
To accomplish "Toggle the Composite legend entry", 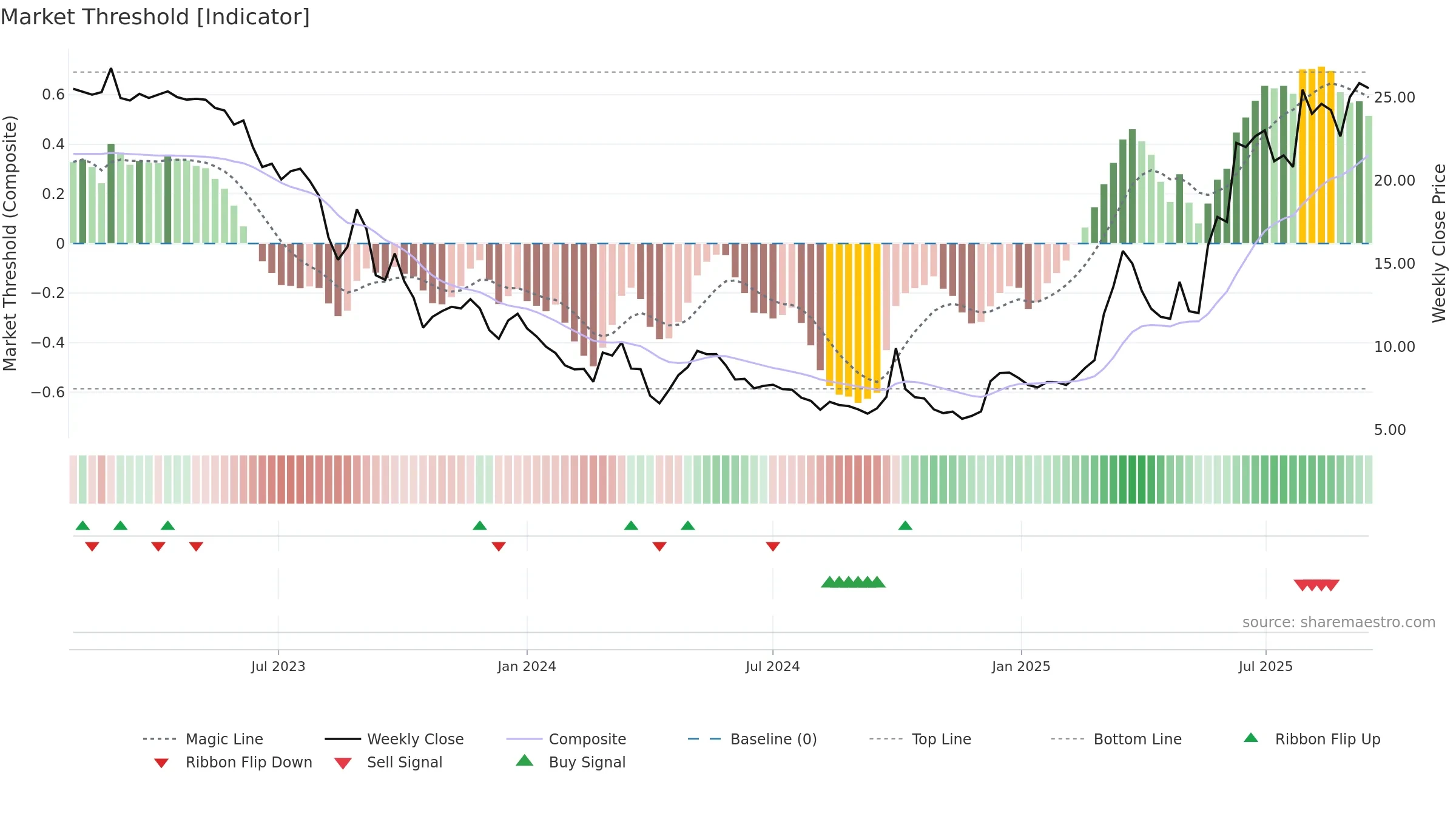I will 566,739.
